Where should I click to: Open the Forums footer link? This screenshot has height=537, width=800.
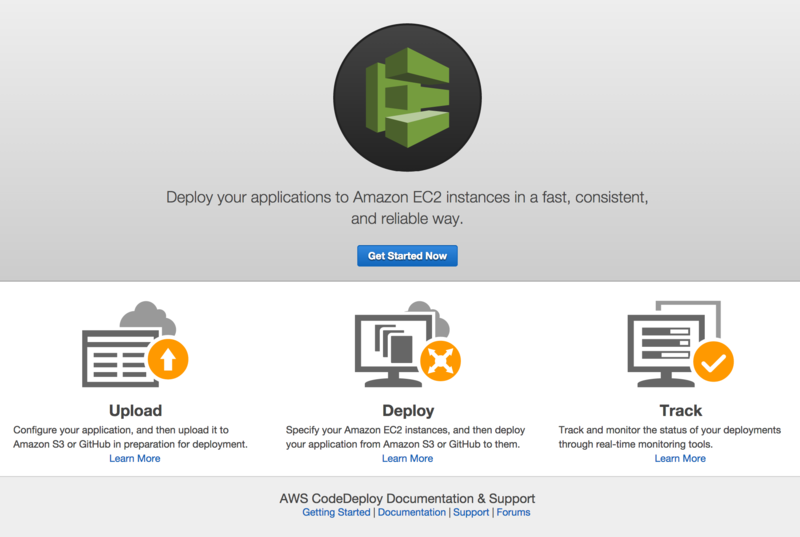(x=513, y=512)
